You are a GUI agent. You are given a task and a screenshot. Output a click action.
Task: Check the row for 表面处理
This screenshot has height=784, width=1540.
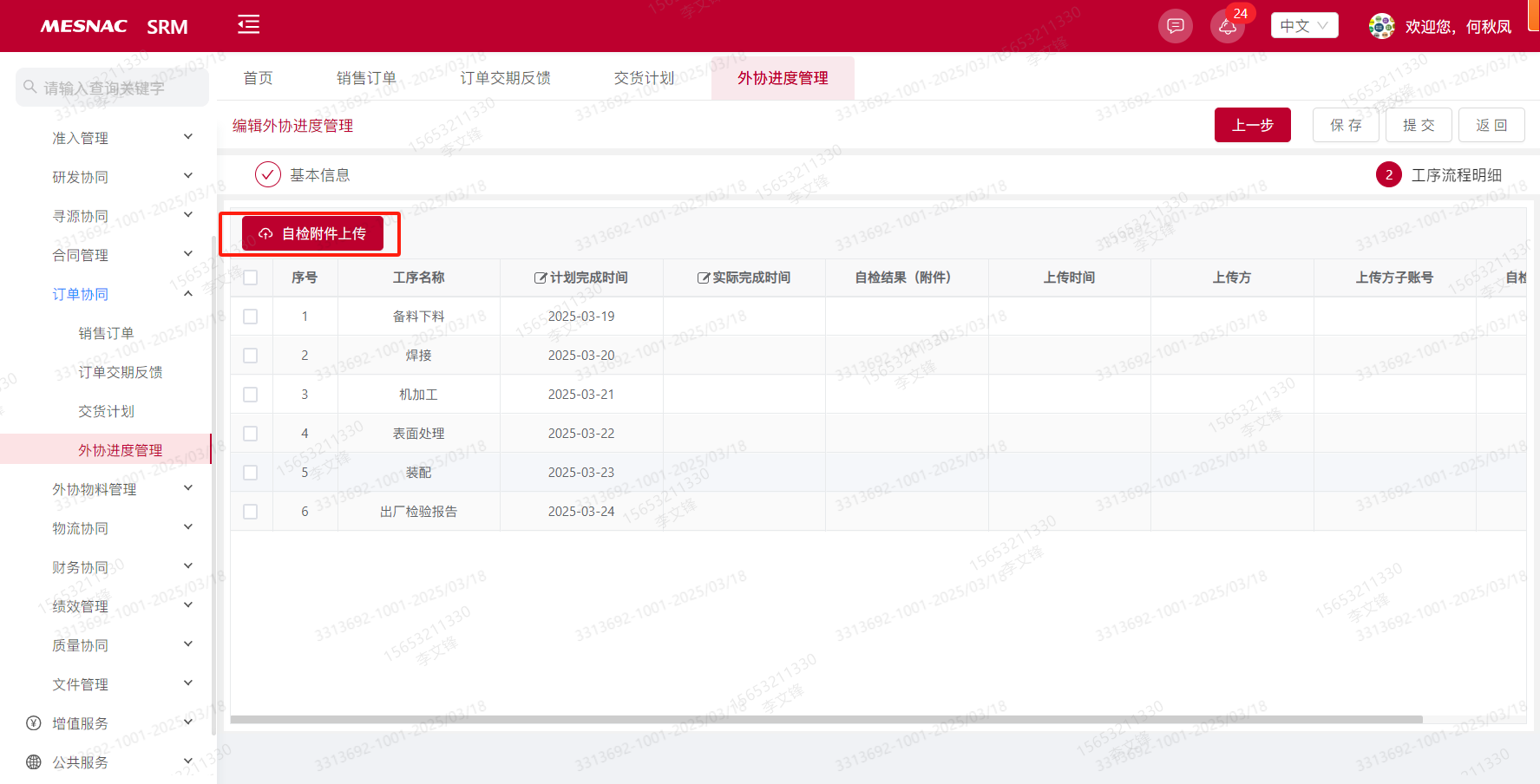point(251,434)
